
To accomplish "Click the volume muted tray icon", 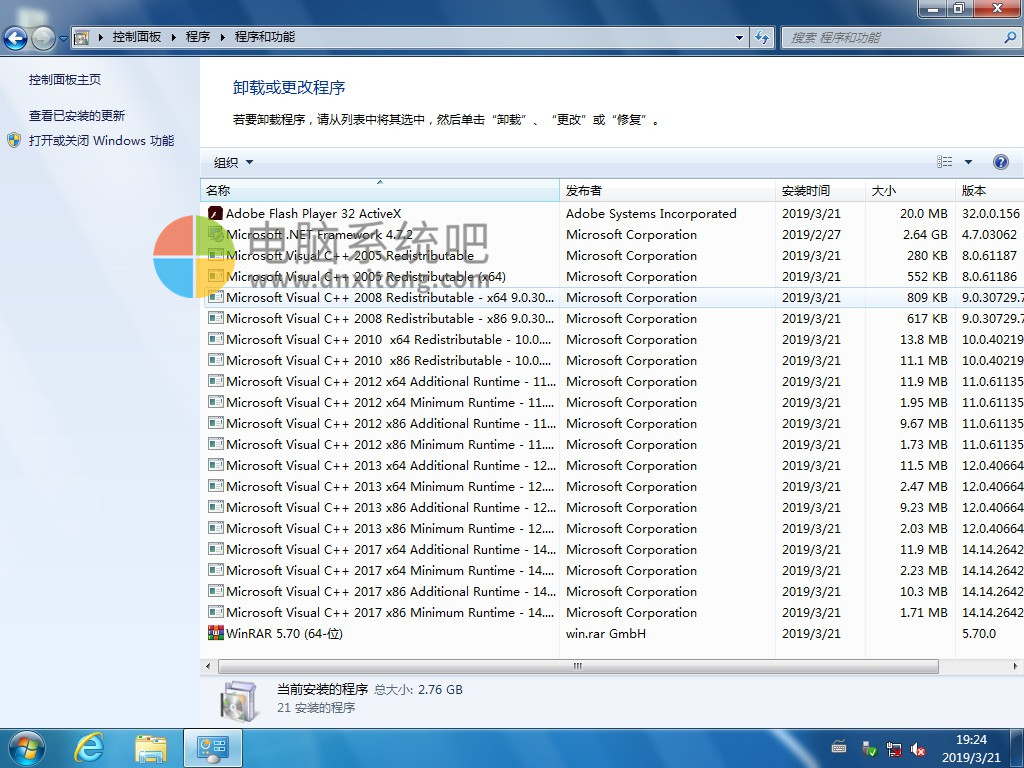I will (x=918, y=749).
